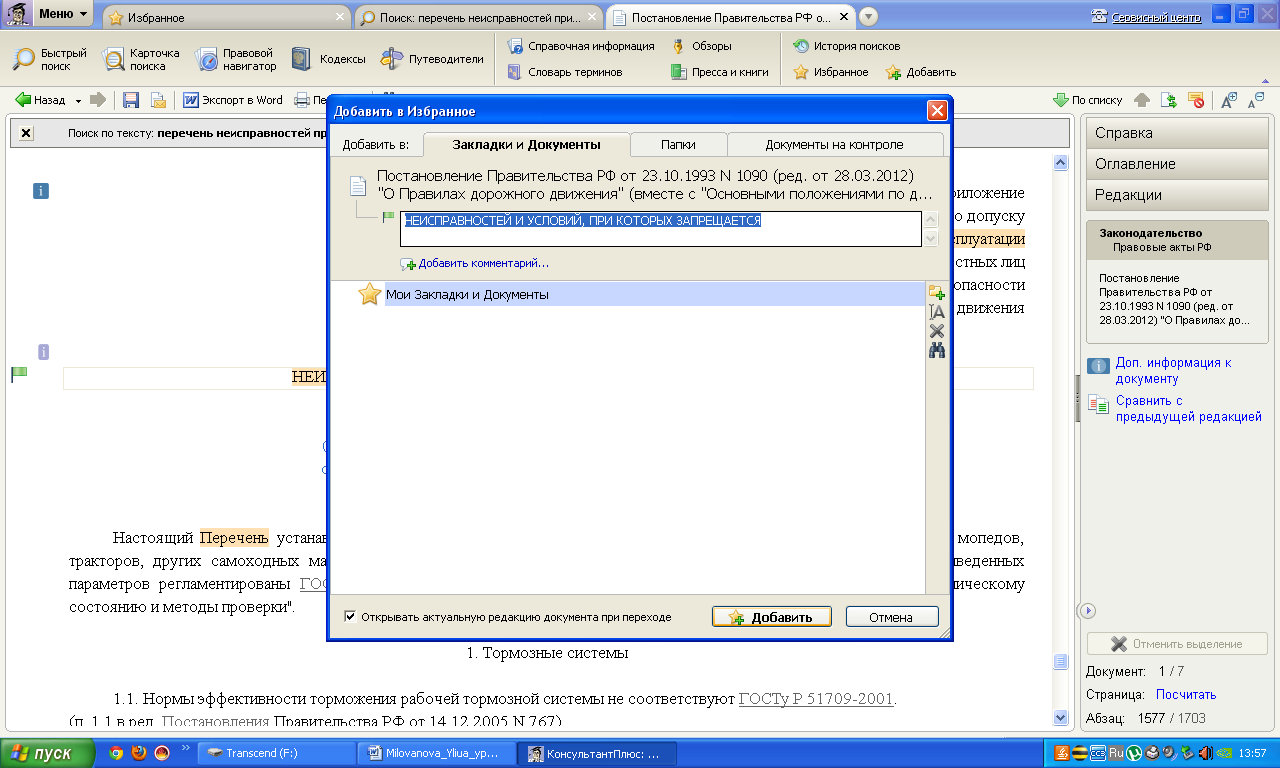Click Chrome quick launch icon
This screenshot has width=1280, height=768.
[x=116, y=753]
